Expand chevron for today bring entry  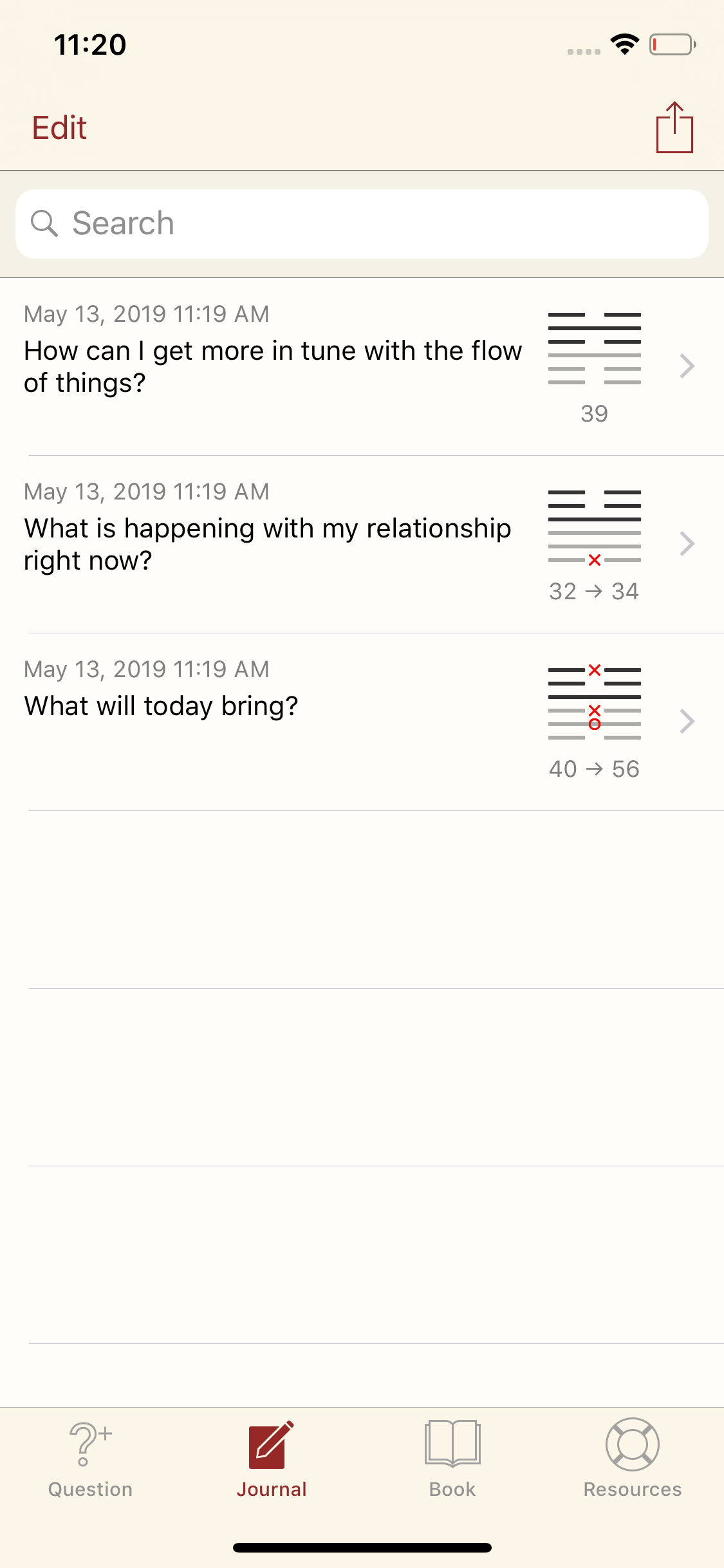(687, 722)
